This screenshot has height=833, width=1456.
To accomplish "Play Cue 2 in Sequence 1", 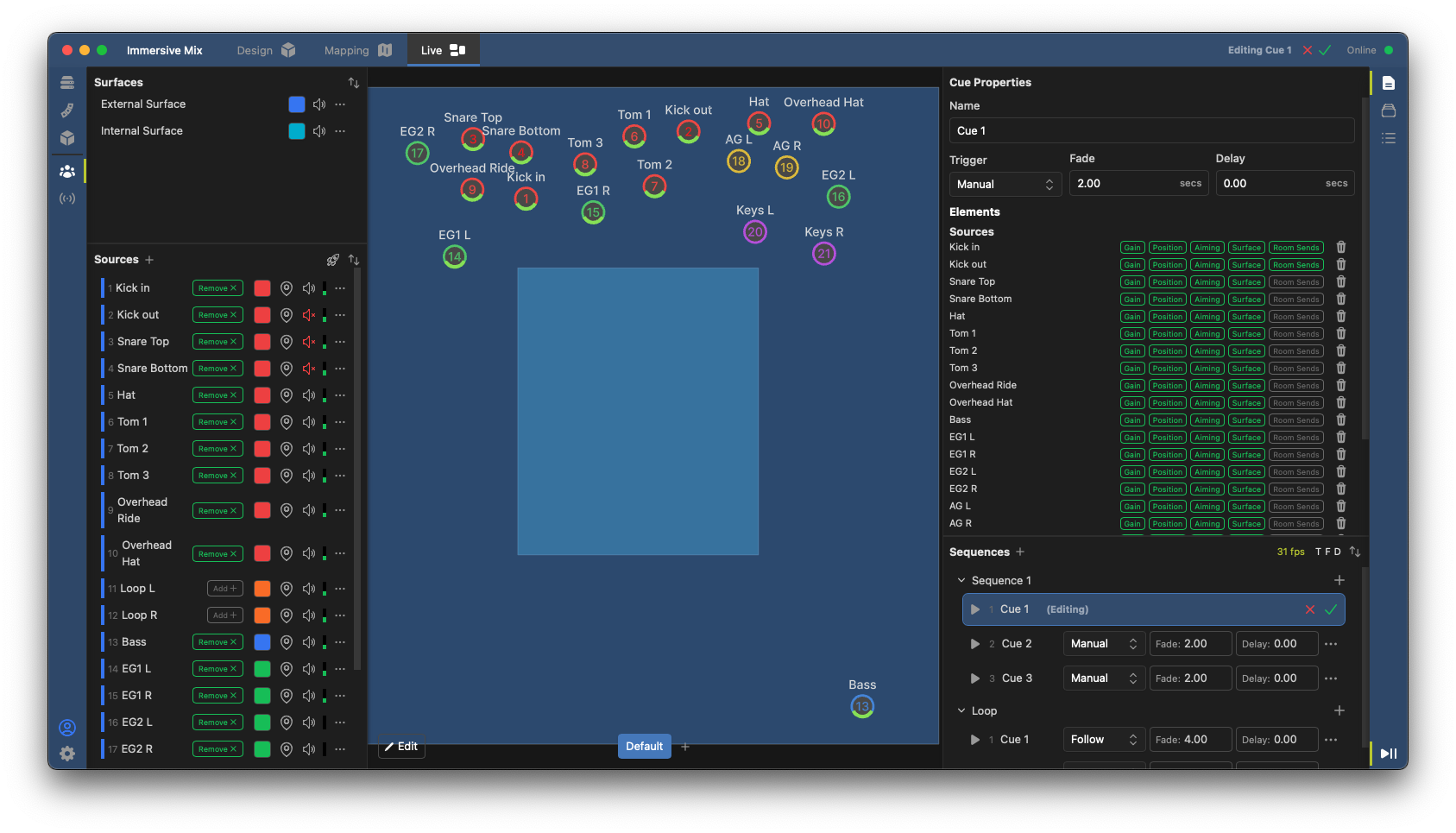I will (x=974, y=644).
